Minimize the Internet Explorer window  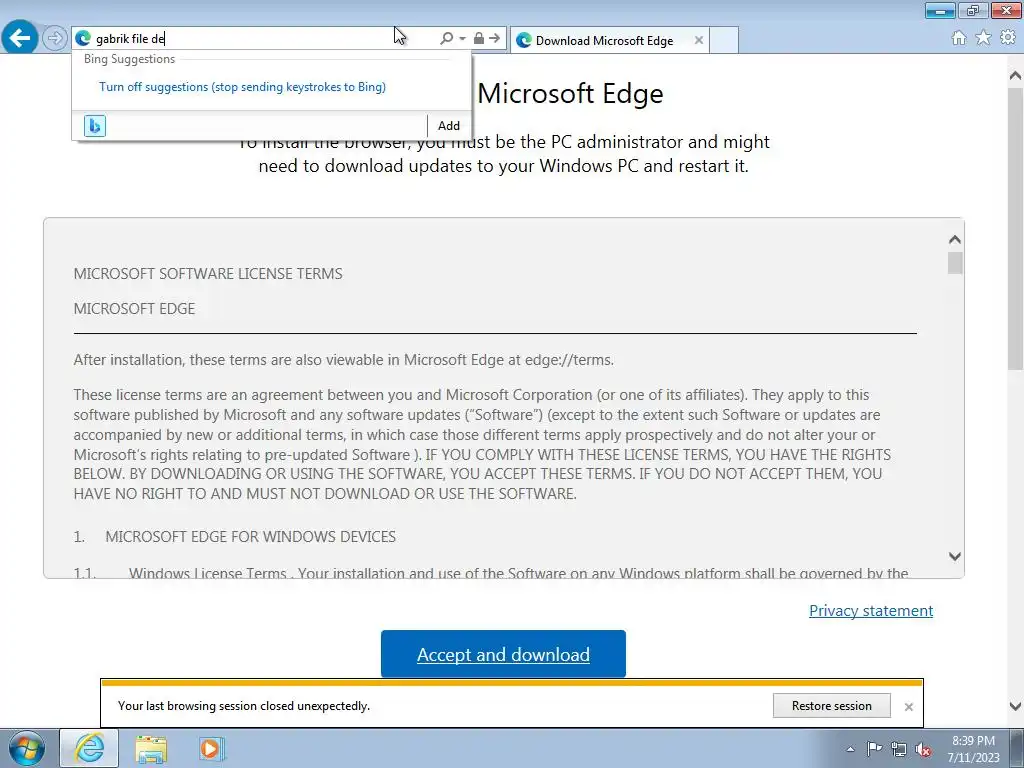pos(940,10)
